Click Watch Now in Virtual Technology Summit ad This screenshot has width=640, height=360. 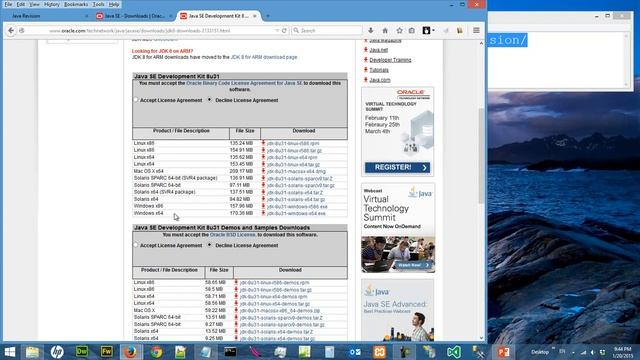[x=413, y=265]
